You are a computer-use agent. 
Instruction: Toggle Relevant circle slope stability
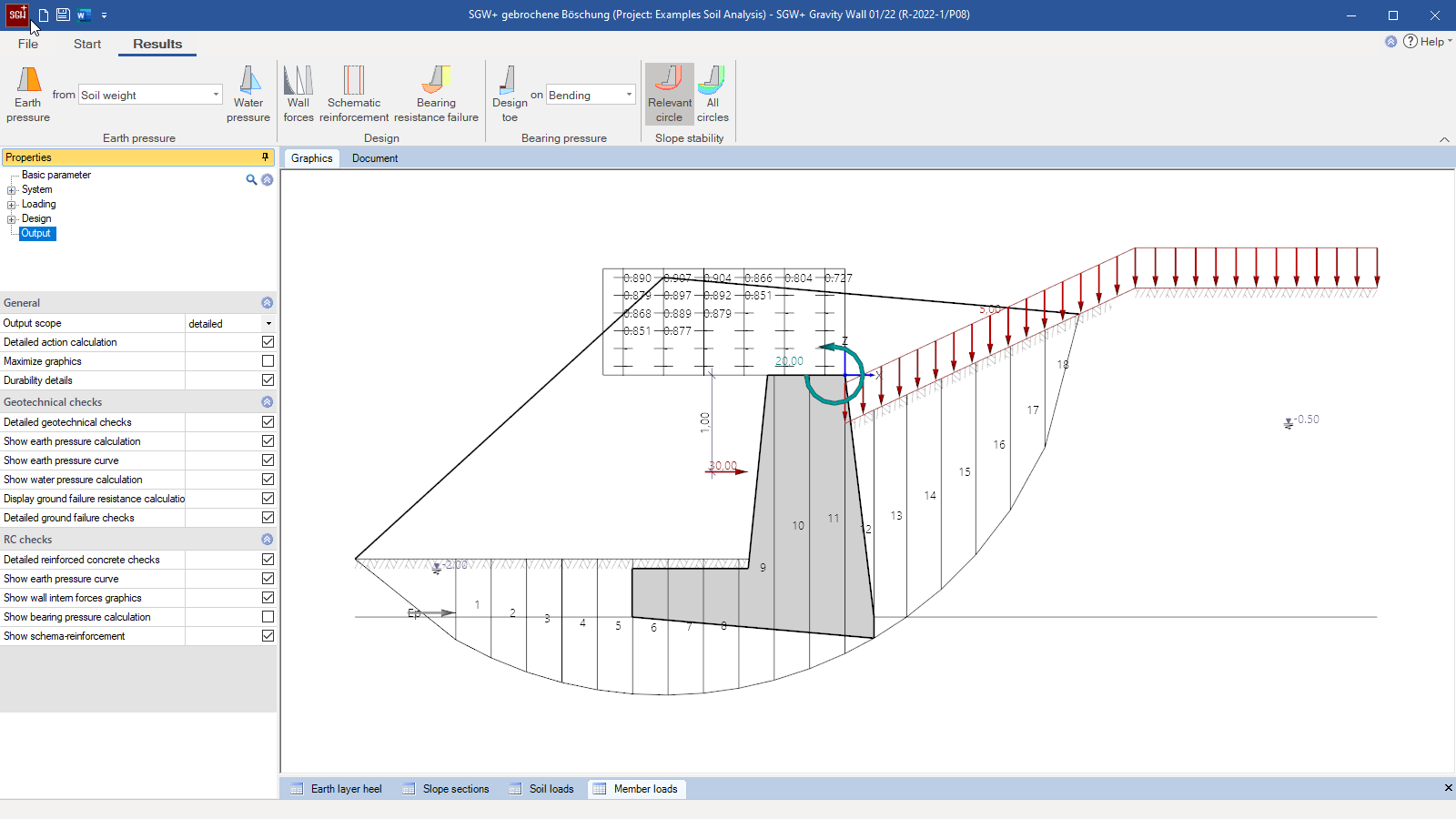[670, 94]
